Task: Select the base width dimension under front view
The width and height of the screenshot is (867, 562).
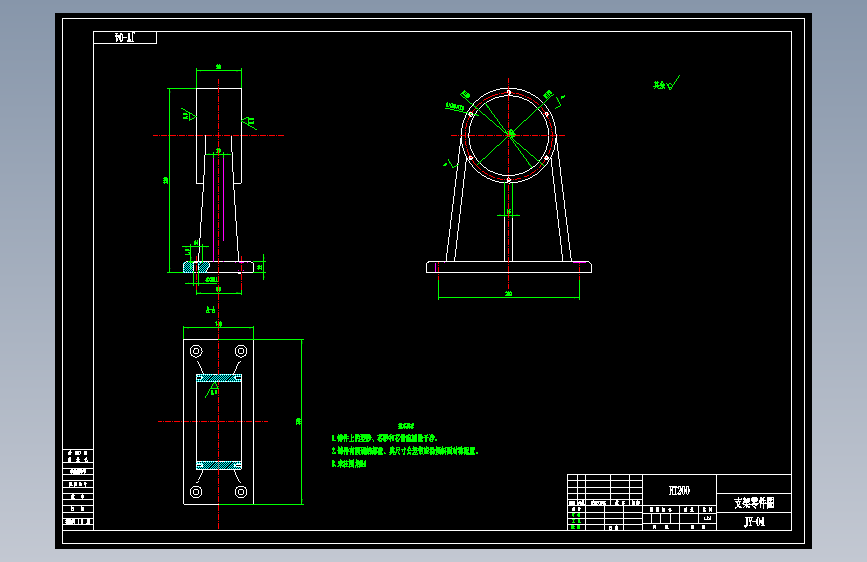Action: click(x=509, y=294)
